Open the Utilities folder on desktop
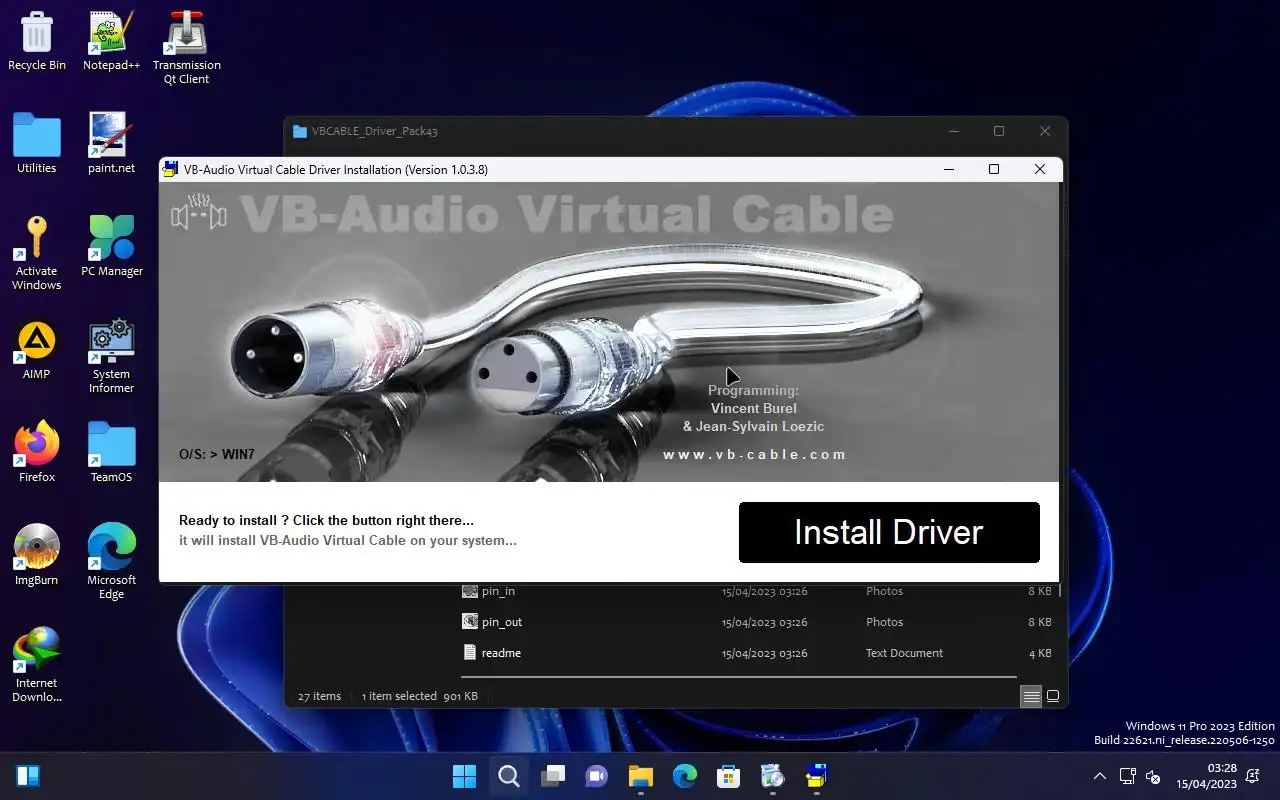 click(x=37, y=144)
